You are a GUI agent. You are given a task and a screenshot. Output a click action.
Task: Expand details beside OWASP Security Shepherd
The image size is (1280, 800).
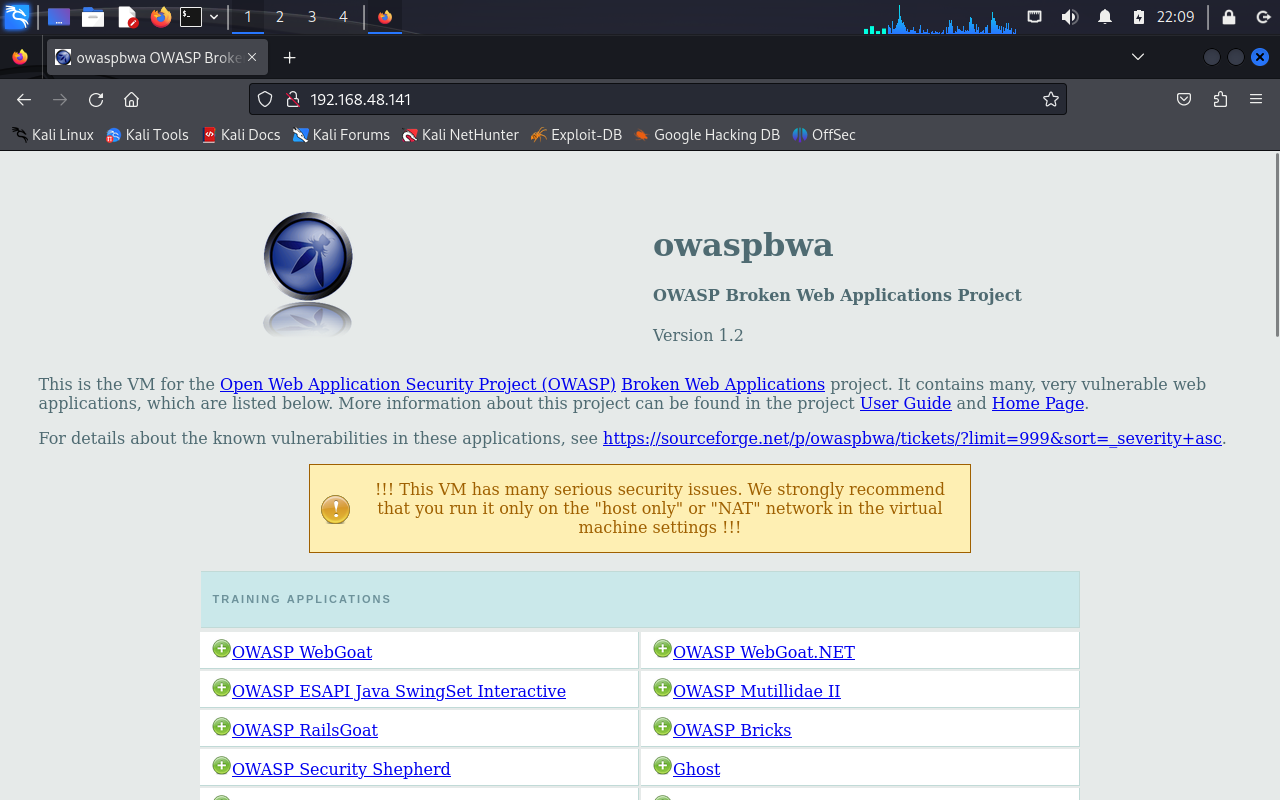point(222,766)
